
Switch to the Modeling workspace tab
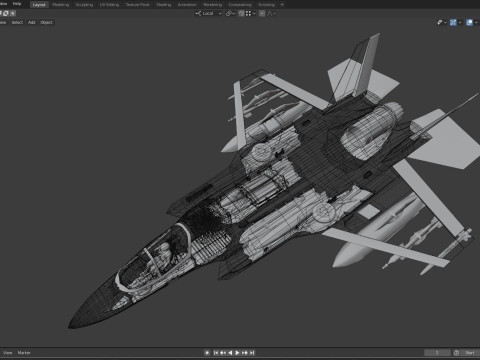coord(61,5)
